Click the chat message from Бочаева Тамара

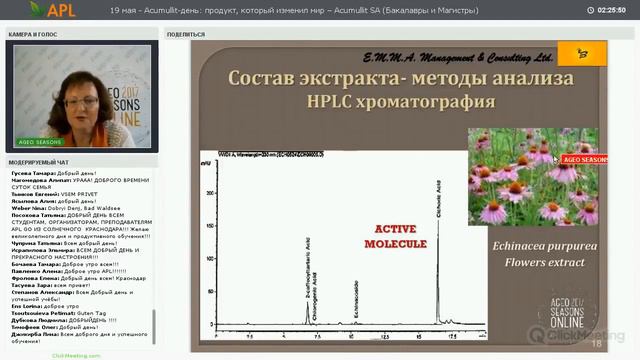click(65, 264)
